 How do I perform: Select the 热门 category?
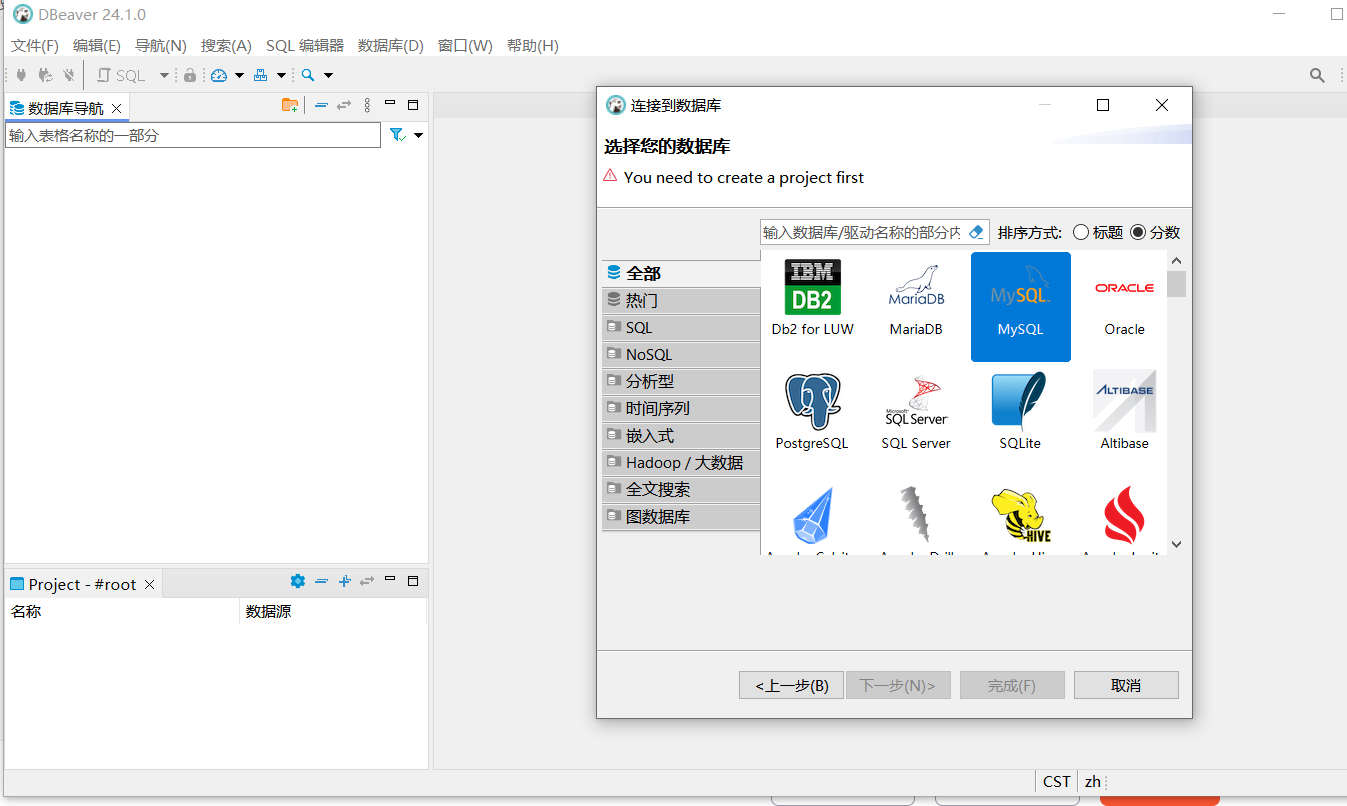click(681, 300)
